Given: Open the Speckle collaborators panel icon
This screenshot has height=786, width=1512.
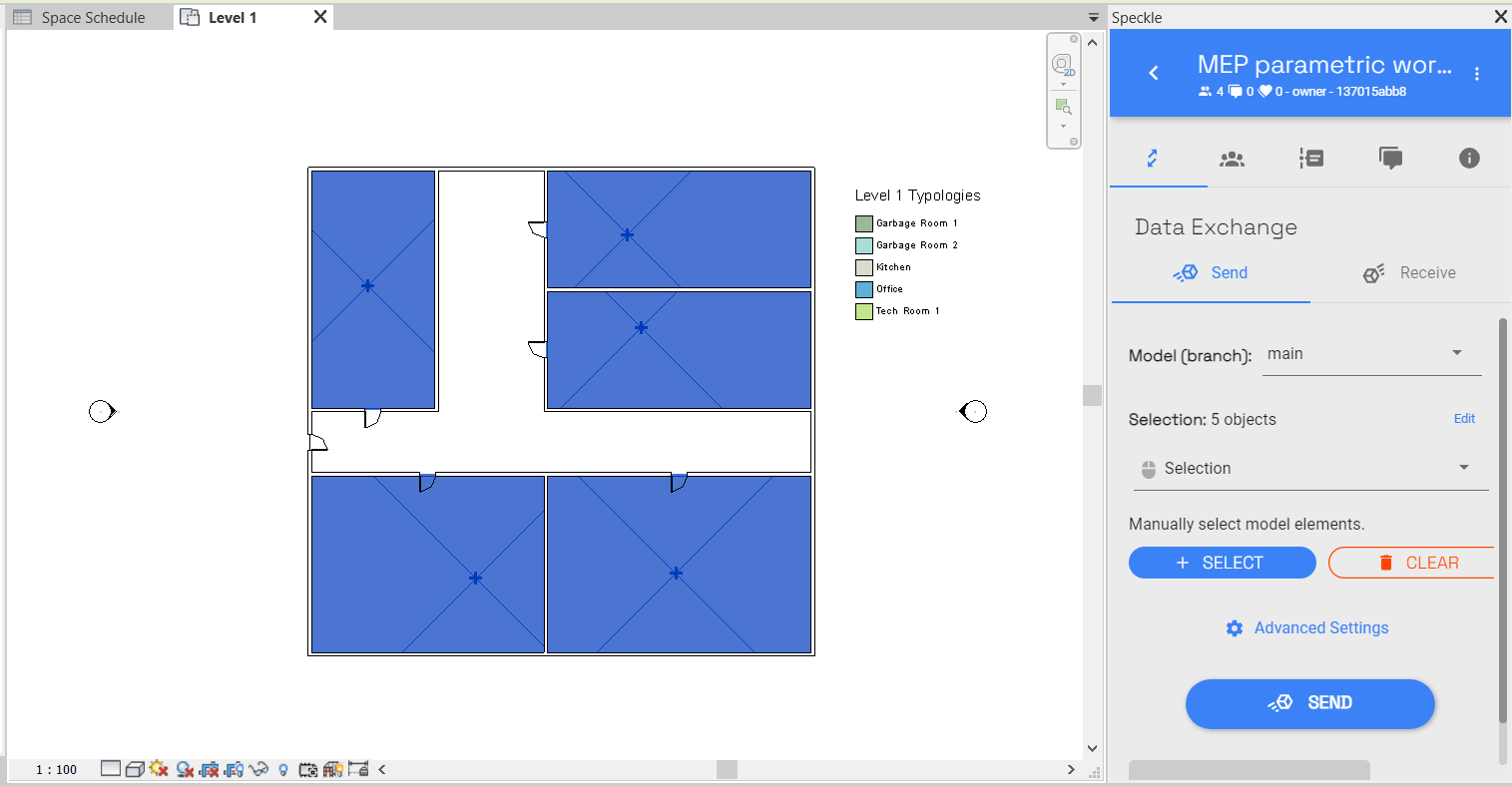Looking at the screenshot, I should [1232, 158].
